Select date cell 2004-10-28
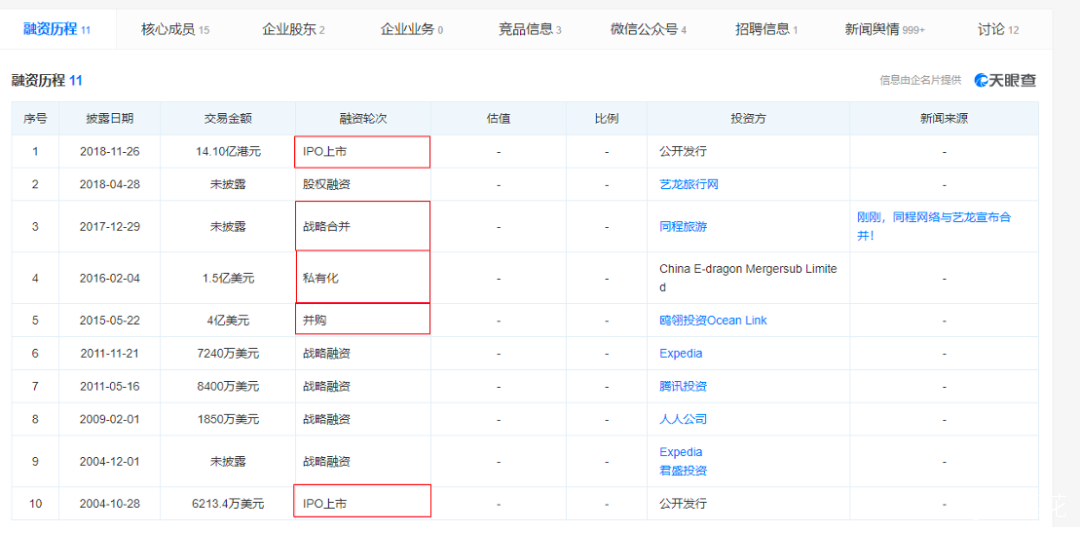This screenshot has height=533, width=1080. pyautogui.click(x=110, y=504)
